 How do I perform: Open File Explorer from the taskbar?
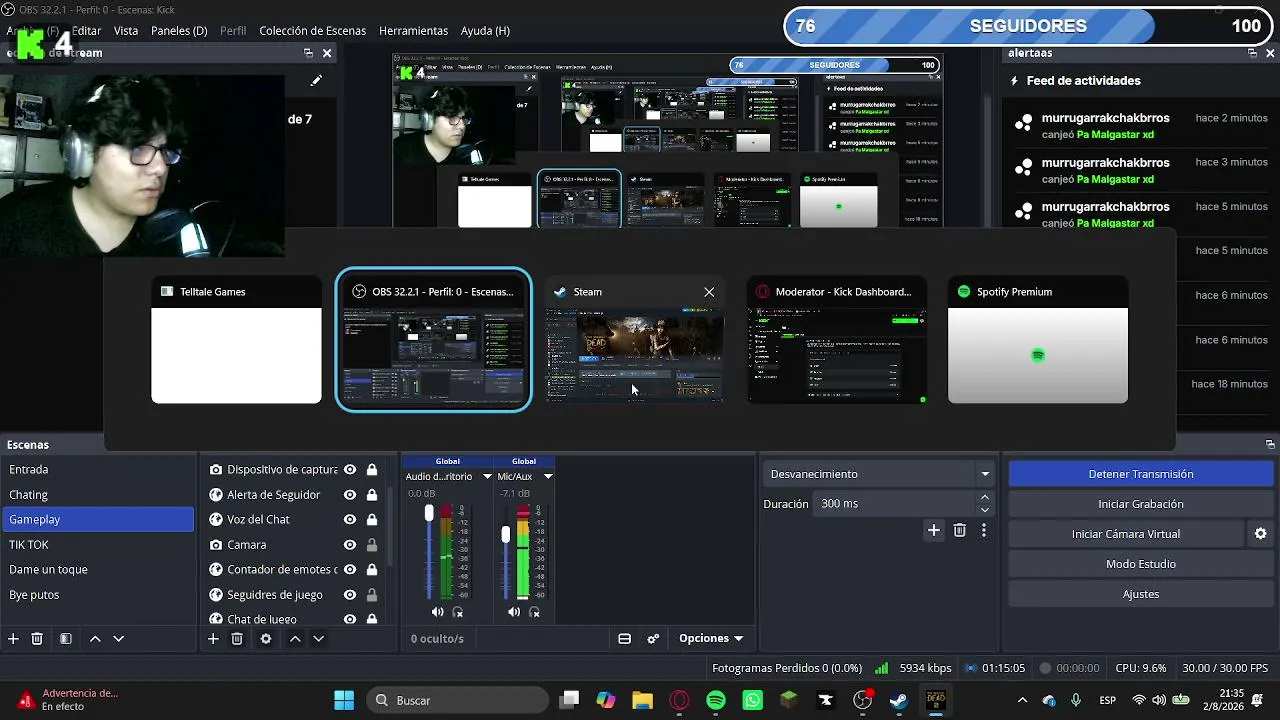point(642,700)
